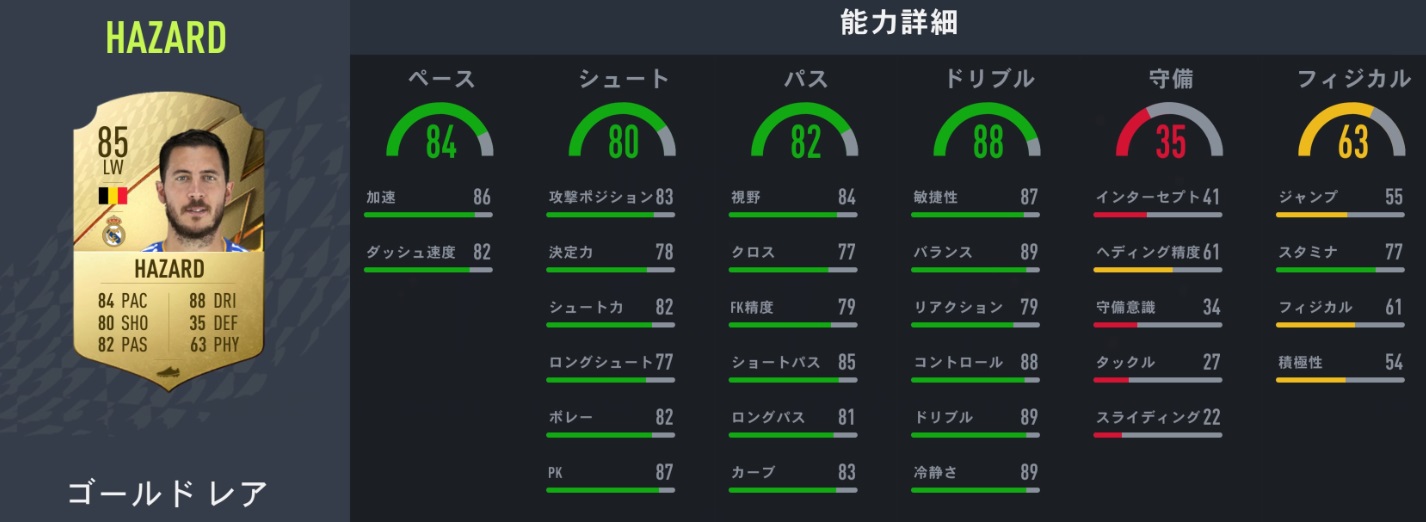
Task: Select the ジャンプ 55 stat row
Action: (x=1340, y=198)
